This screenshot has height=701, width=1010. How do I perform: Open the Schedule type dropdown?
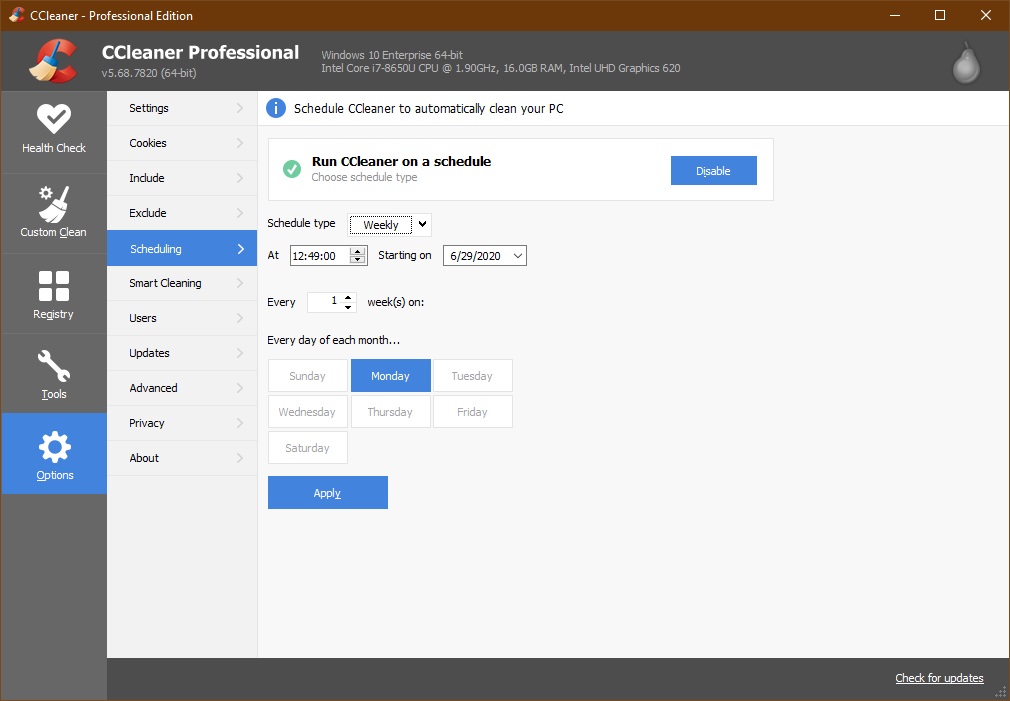[389, 223]
